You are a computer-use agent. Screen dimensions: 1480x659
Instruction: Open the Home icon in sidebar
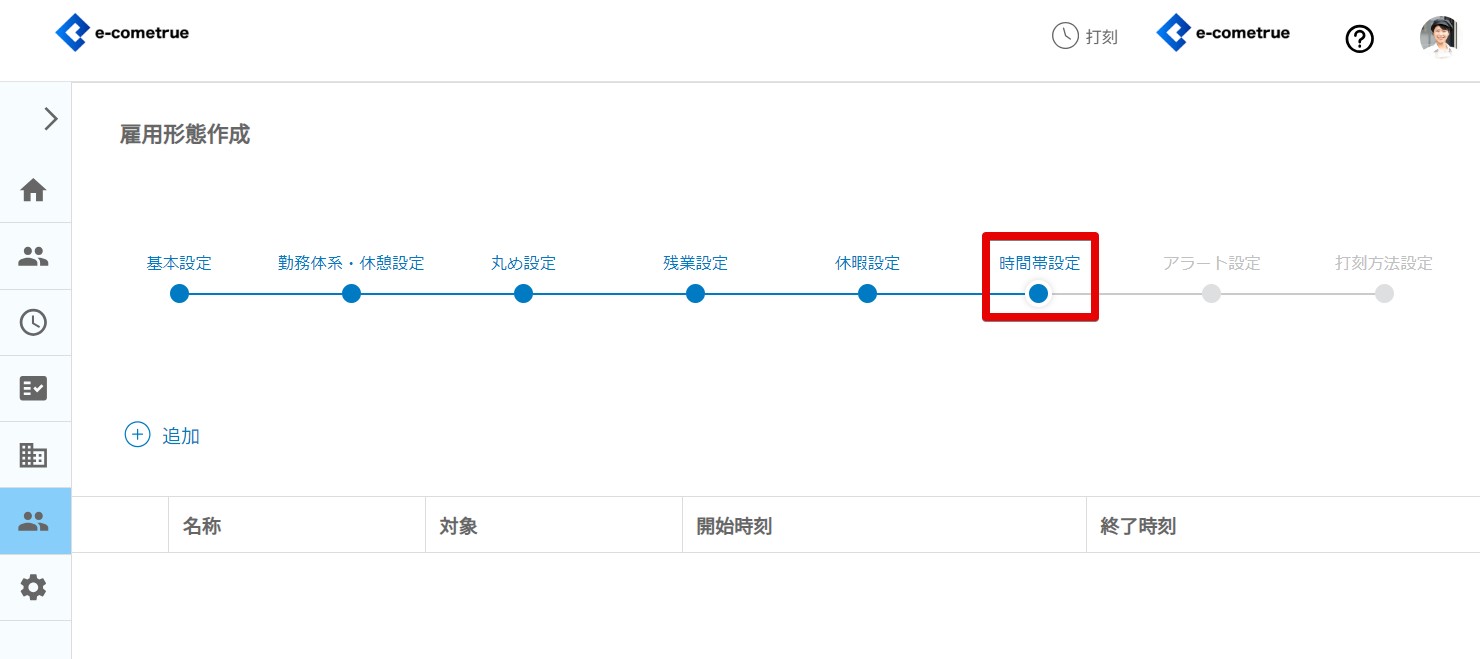click(34, 190)
